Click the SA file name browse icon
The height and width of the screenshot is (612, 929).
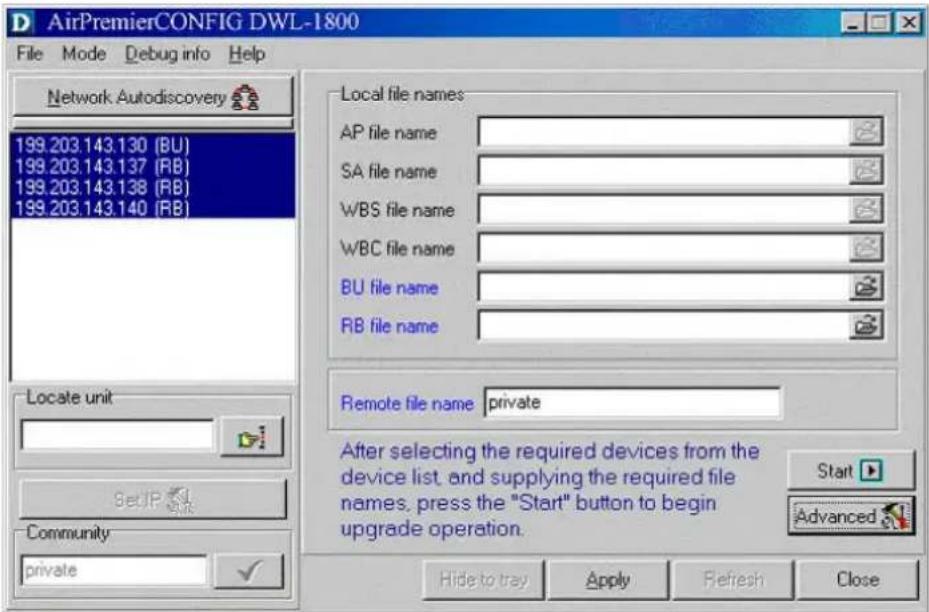click(x=866, y=171)
